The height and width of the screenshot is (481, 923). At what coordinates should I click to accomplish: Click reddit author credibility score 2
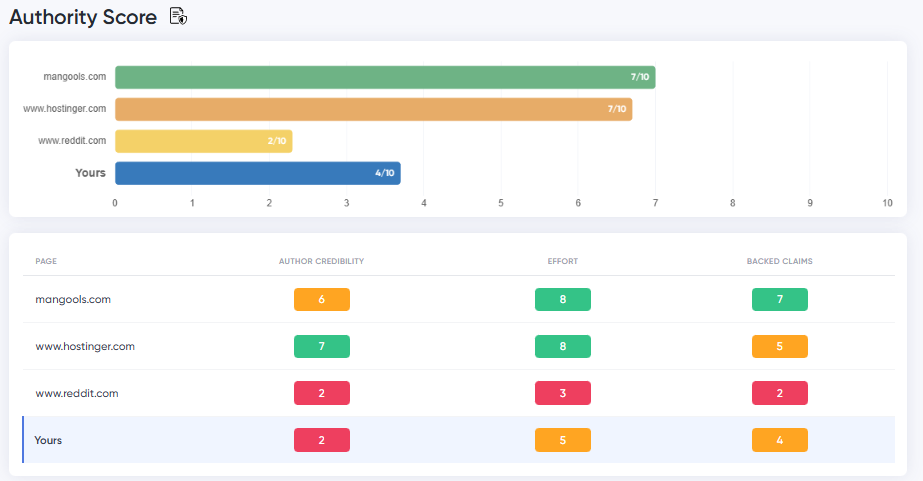coord(322,393)
